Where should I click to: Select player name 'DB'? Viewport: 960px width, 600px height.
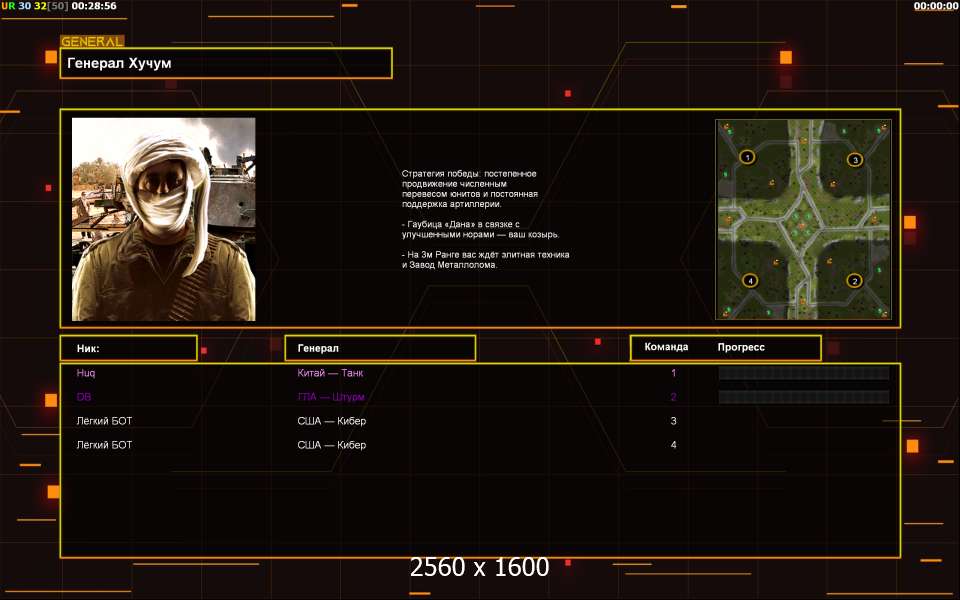click(84, 397)
